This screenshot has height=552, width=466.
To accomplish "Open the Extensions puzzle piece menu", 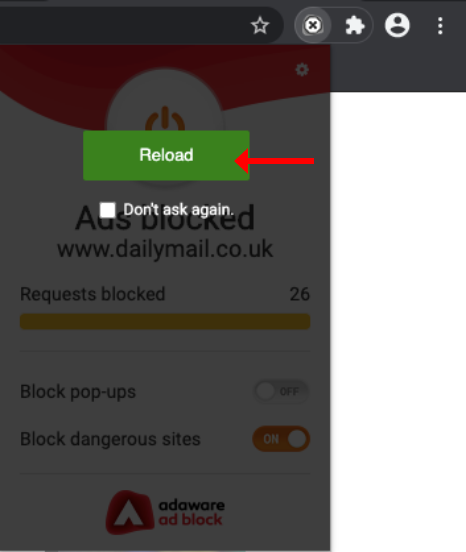I will [x=354, y=26].
